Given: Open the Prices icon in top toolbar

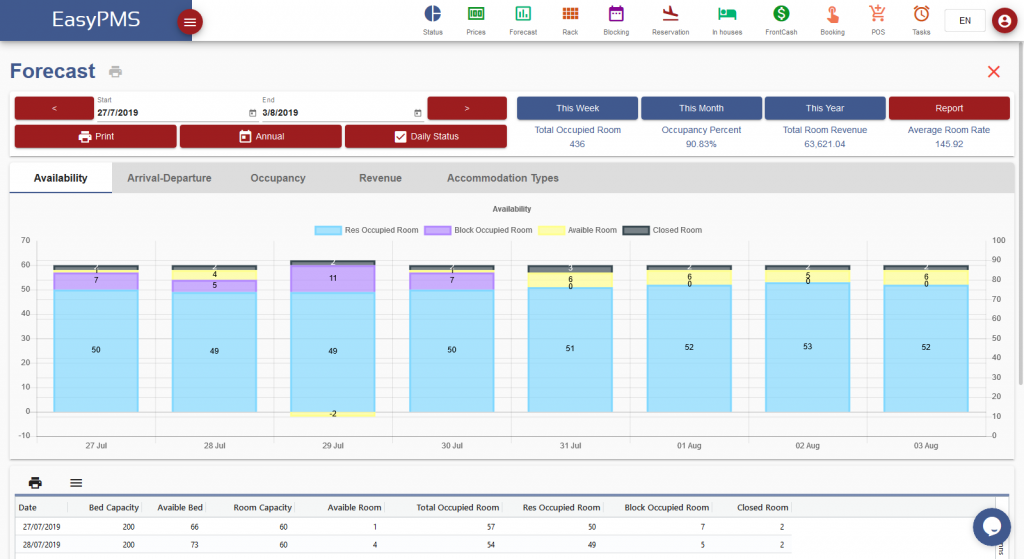Looking at the screenshot, I should click(x=476, y=14).
